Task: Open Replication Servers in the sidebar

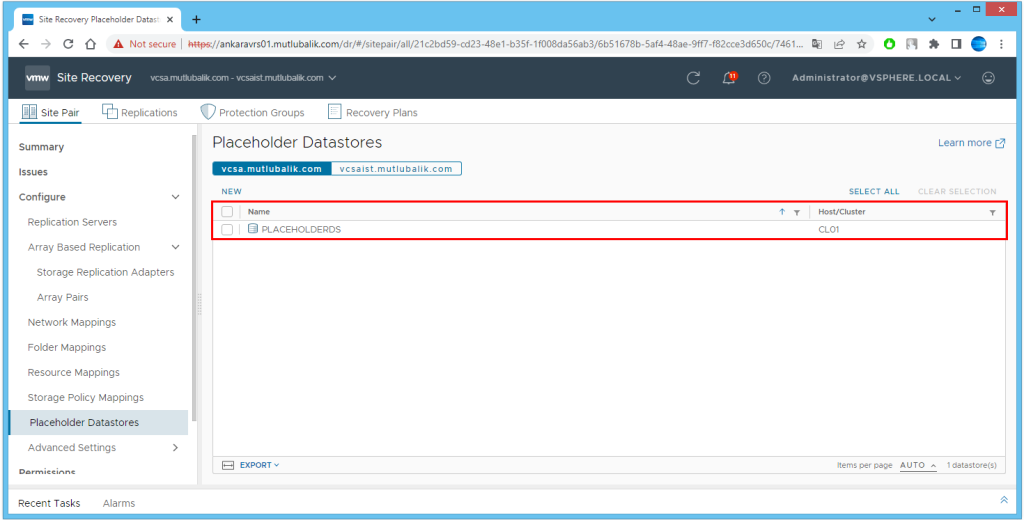Action: coord(72,222)
